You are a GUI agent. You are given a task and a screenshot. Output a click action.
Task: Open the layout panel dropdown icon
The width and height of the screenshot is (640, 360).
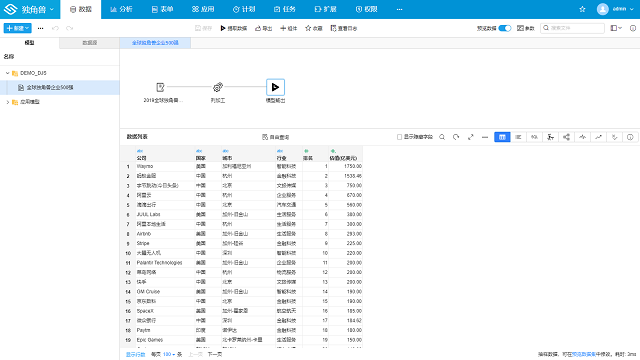click(616, 28)
